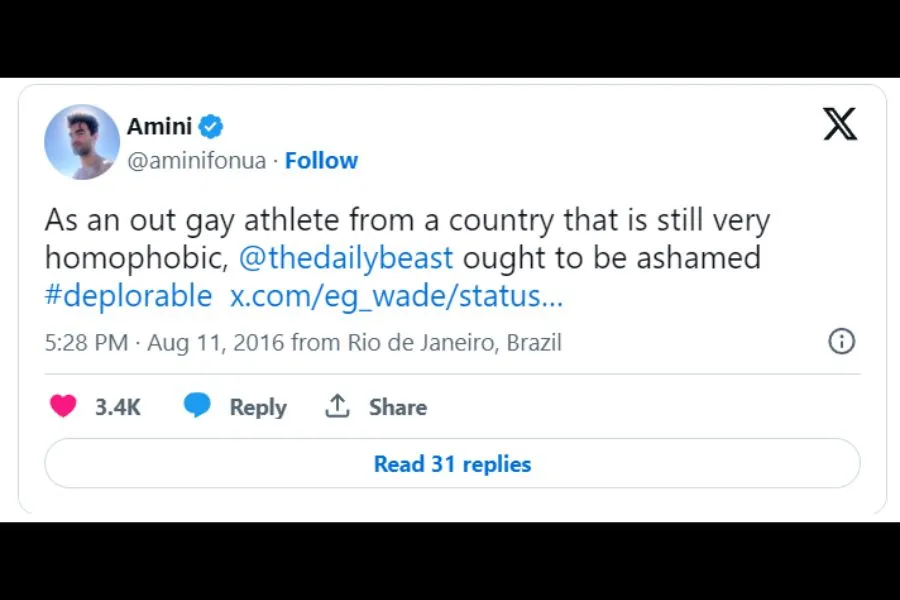
Task: Click the blue reply bubble icon
Action: click(x=197, y=406)
